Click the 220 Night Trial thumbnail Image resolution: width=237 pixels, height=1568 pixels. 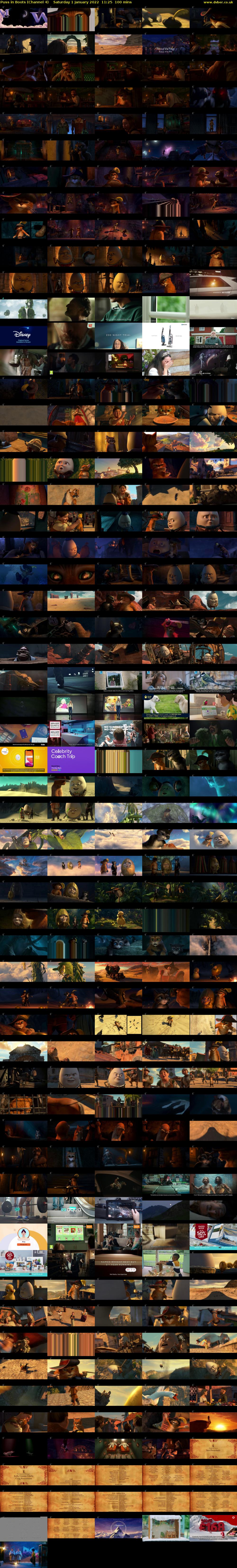tap(118, 335)
